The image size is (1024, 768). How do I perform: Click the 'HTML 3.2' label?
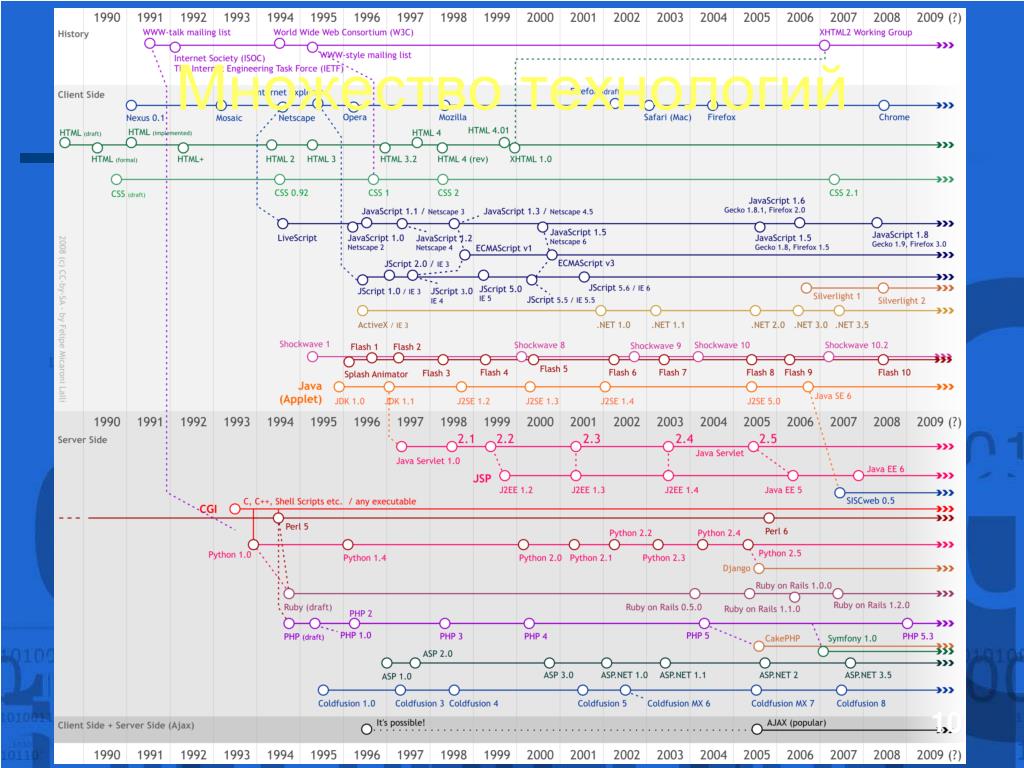pos(398,159)
